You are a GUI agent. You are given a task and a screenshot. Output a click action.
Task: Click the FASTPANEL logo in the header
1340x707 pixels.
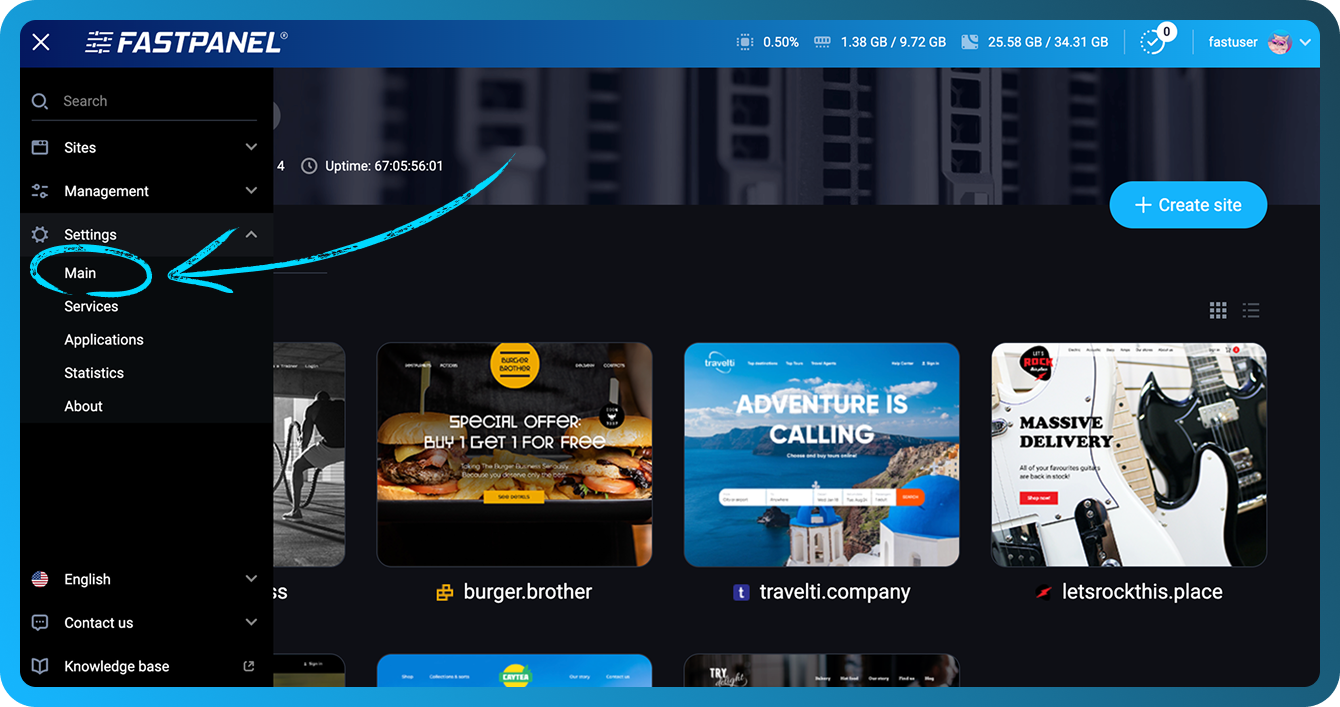185,42
